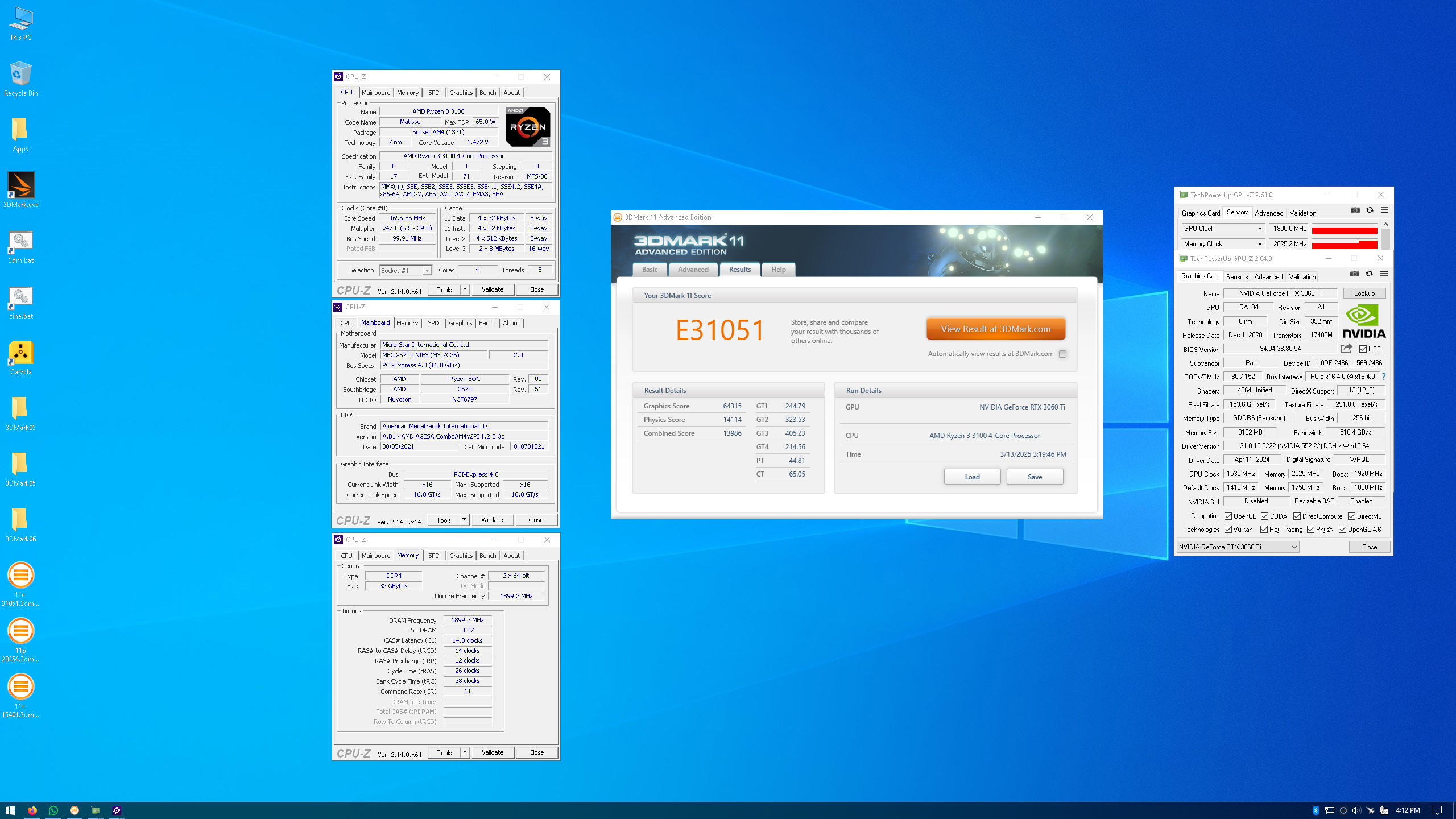The image size is (1456, 819).
Task: Open the Memory Clock sensor dropdown
Action: click(1260, 244)
